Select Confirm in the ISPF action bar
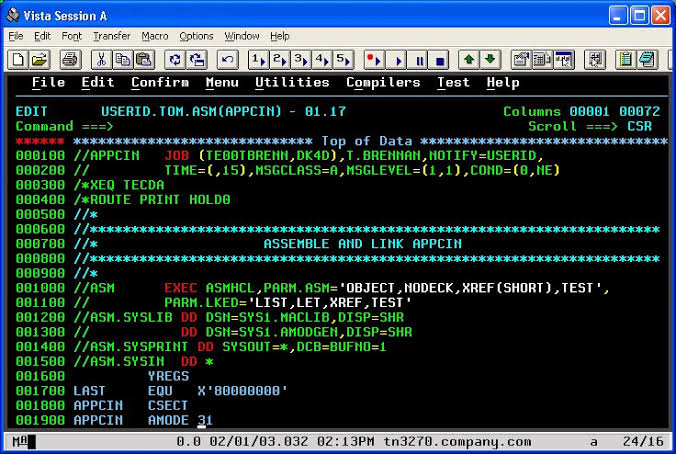The image size is (676, 454). click(x=160, y=82)
